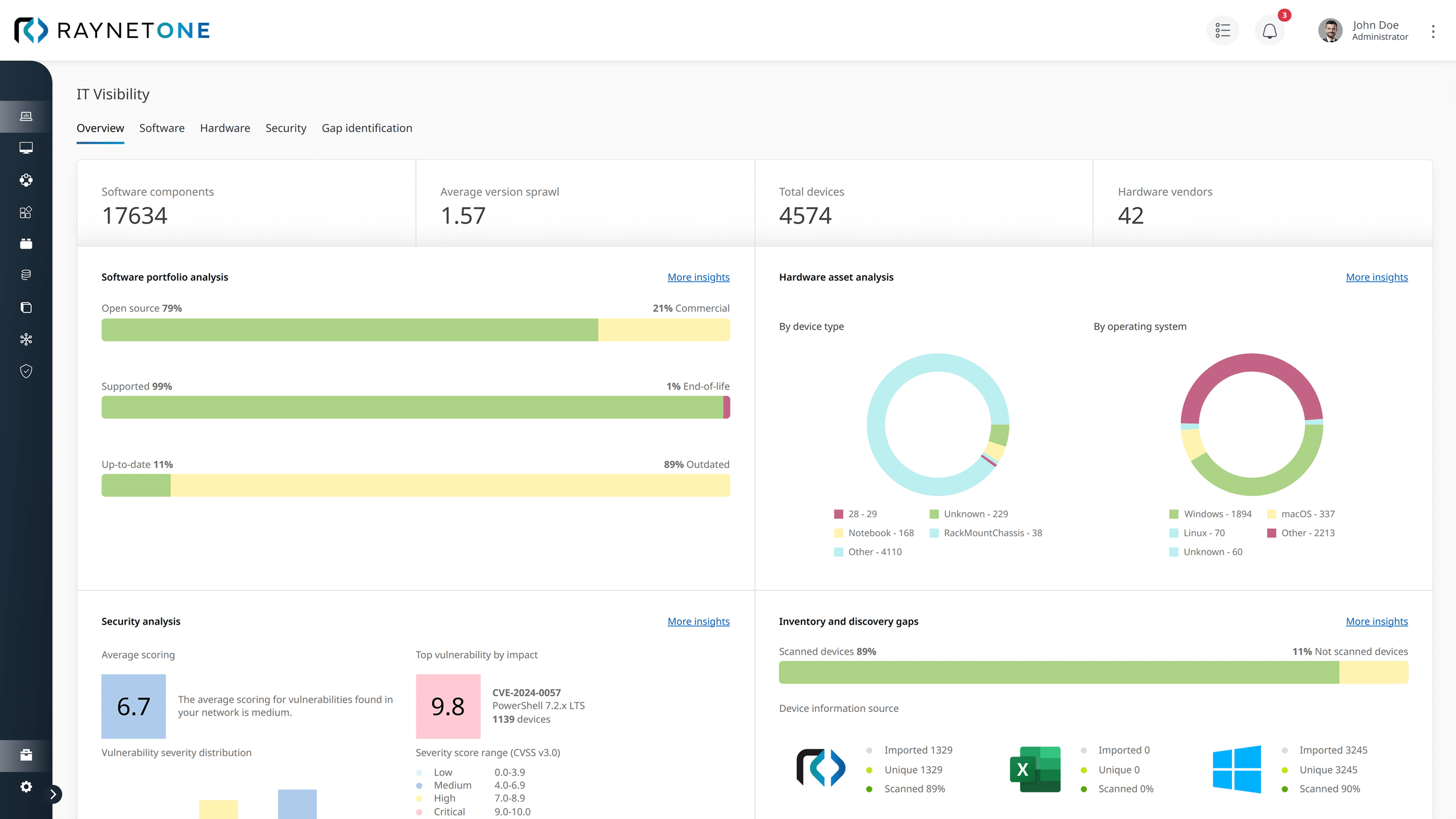Click the 9.8 top vulnerability score box
1456x819 pixels.
pos(448,706)
